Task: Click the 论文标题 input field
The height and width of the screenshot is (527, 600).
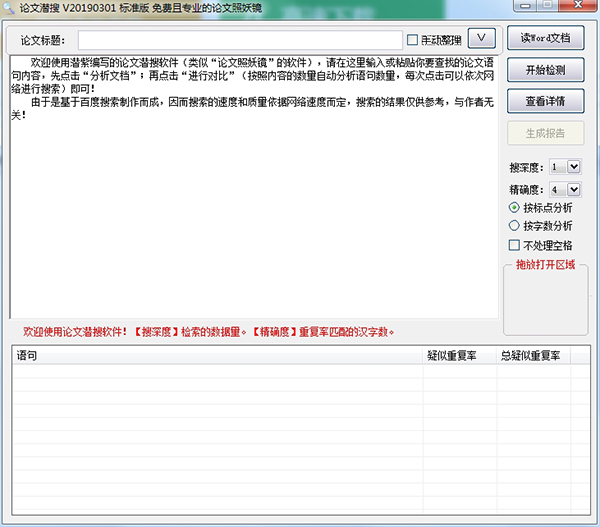Action: 240,40
